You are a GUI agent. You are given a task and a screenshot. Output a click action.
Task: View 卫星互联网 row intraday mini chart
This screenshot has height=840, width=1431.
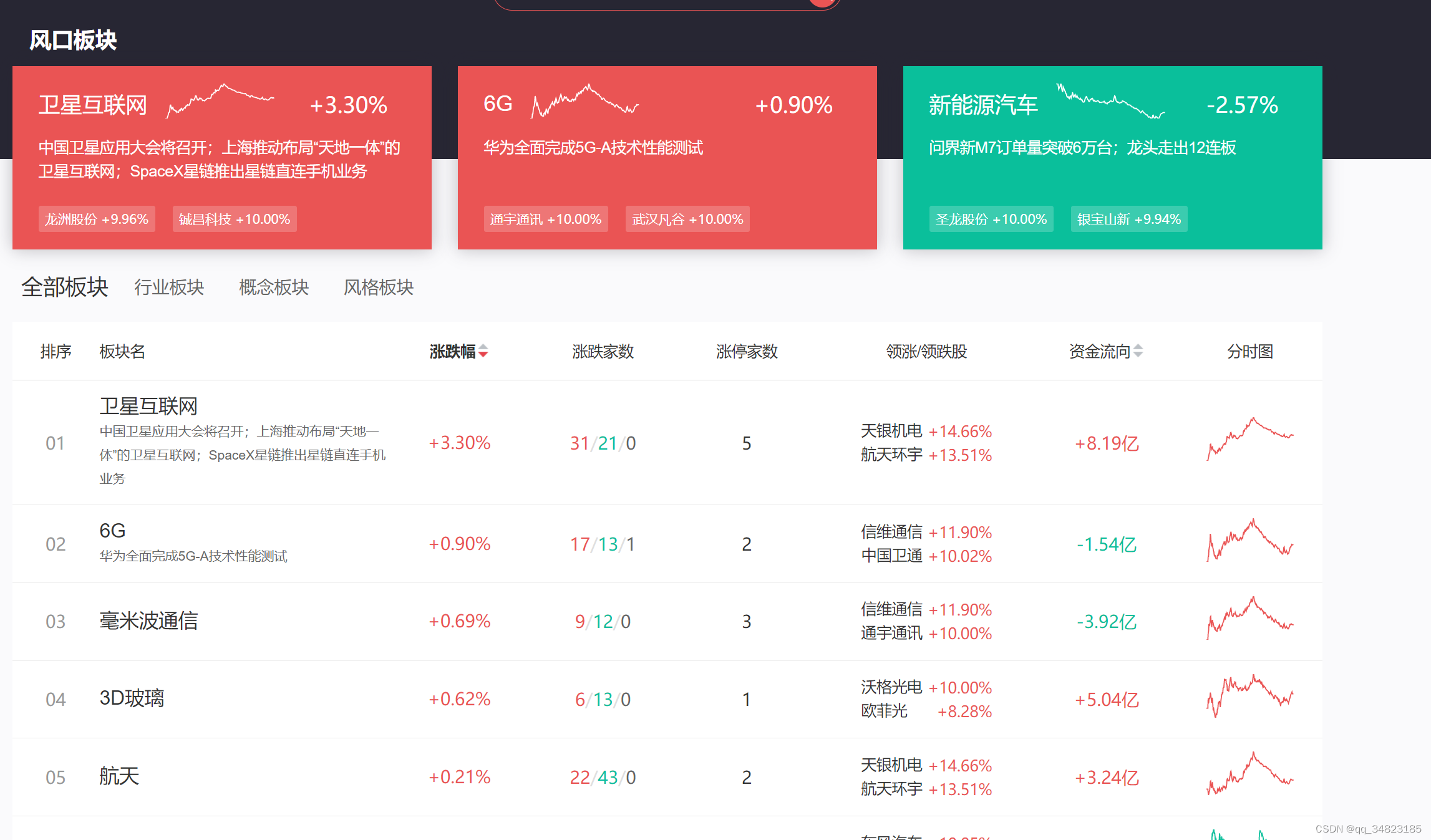tap(1250, 439)
